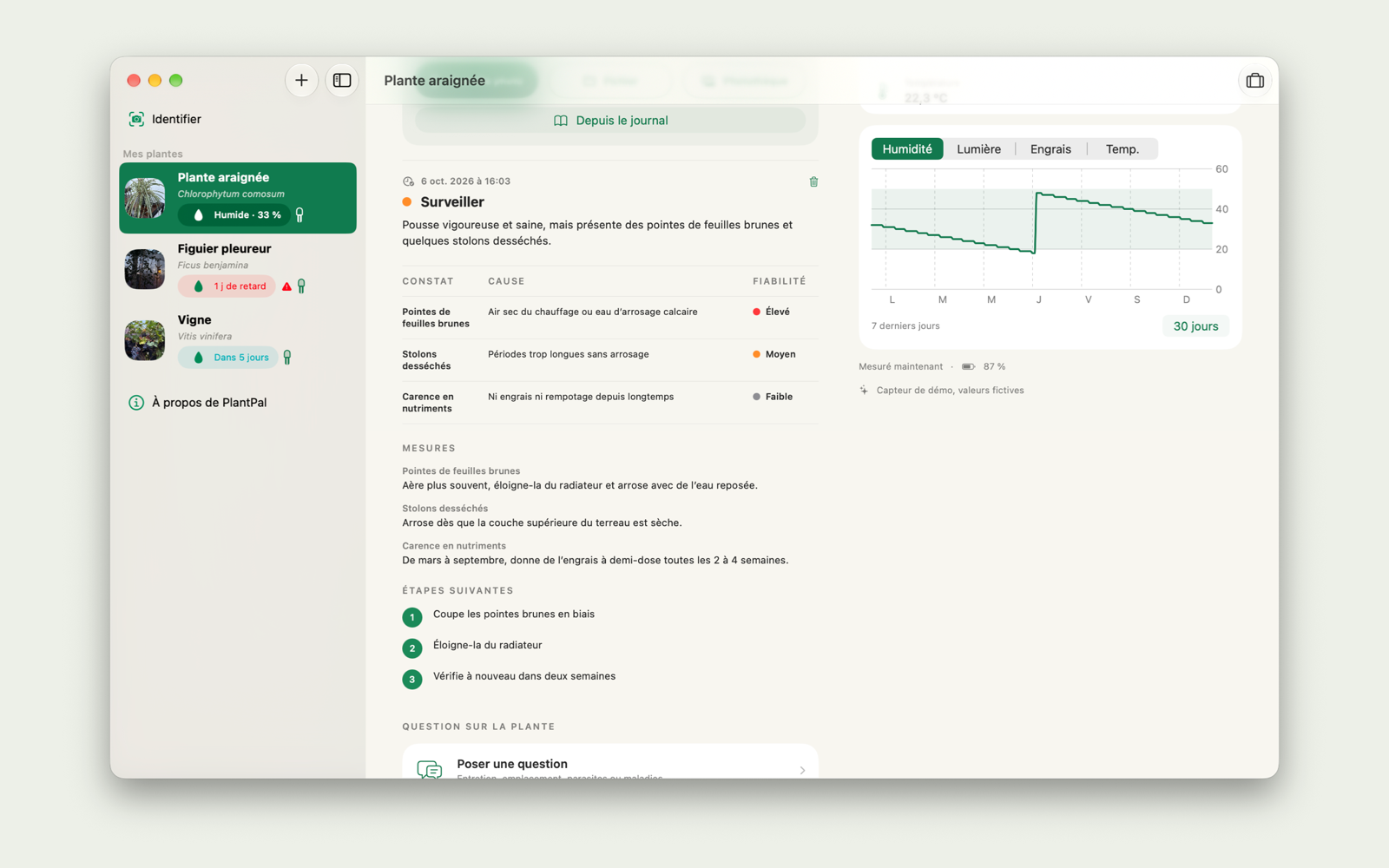Select Temp. chart tab
Viewport: 1389px width, 868px height.
(x=1122, y=149)
